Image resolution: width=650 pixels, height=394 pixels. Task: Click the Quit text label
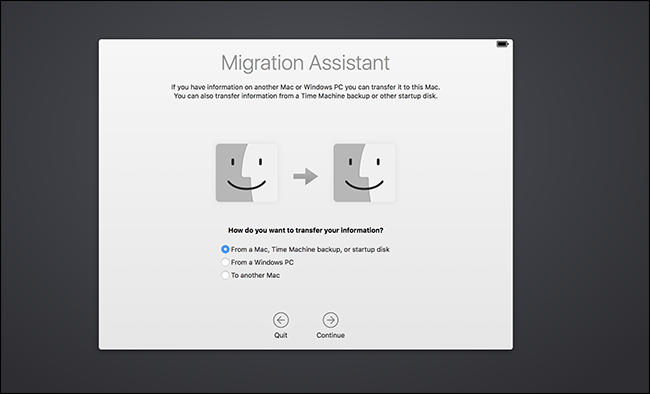pos(281,335)
